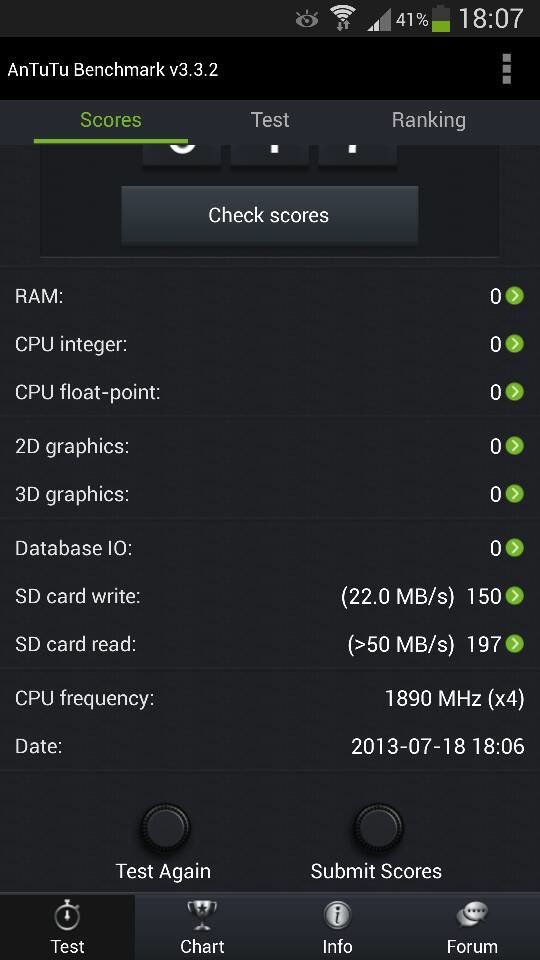Expand SD card write score arrow

(x=515, y=595)
